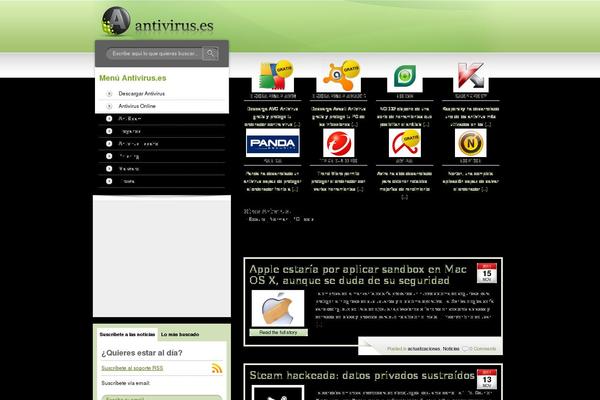The image size is (600, 400).
Task: Open the Antivirus Online menu item
Action: click(137, 106)
